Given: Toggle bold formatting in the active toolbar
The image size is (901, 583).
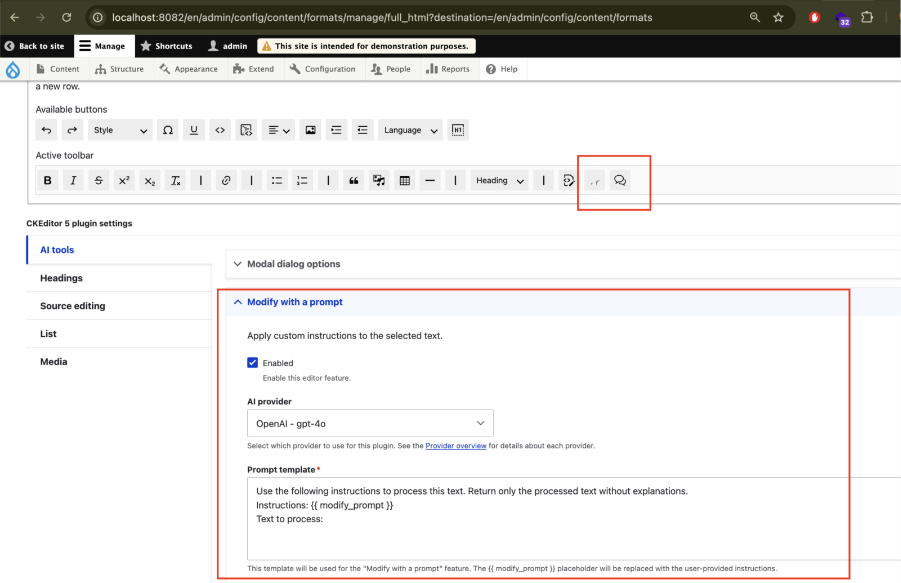Looking at the screenshot, I should tap(47, 180).
